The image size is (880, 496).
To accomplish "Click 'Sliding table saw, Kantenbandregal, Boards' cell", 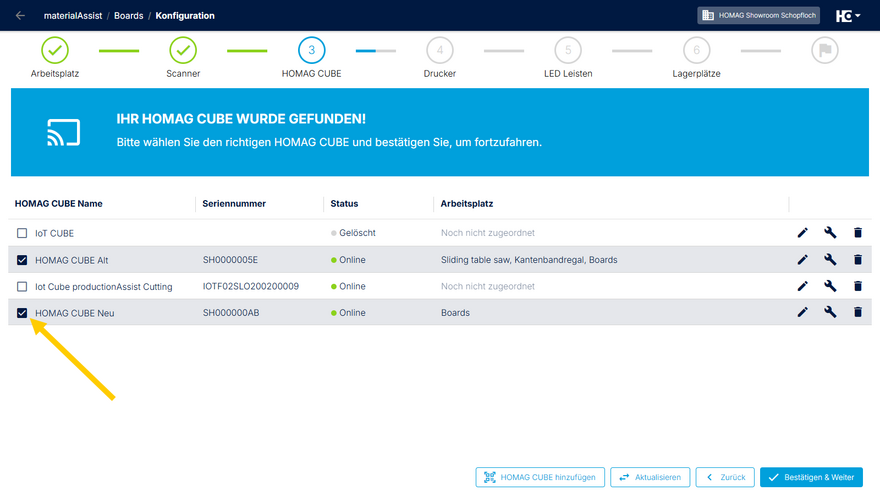I will click(x=529, y=260).
